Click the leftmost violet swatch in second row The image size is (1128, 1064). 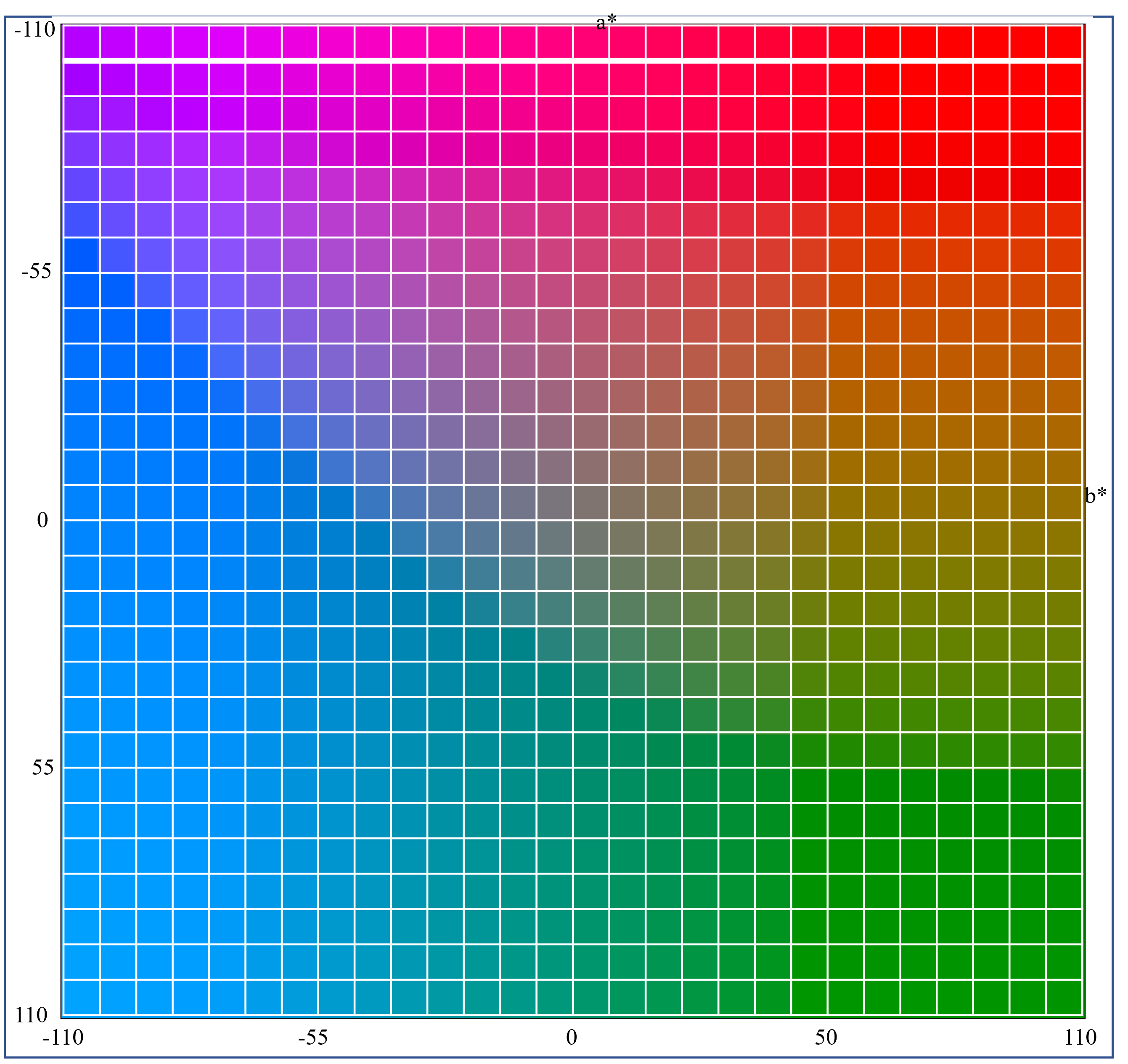tap(81, 79)
